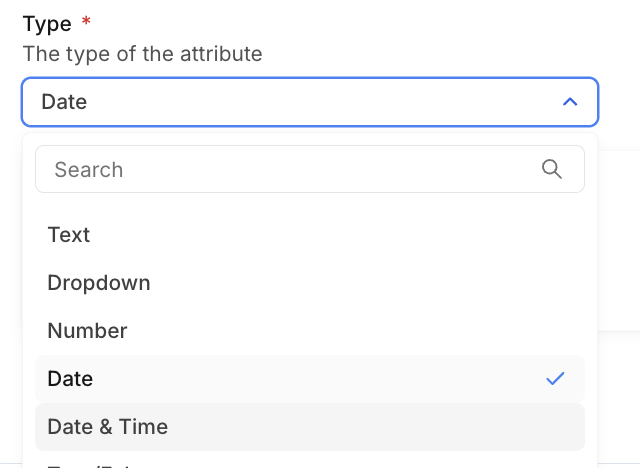
Task: Pick the Number option
Action: click(87, 331)
